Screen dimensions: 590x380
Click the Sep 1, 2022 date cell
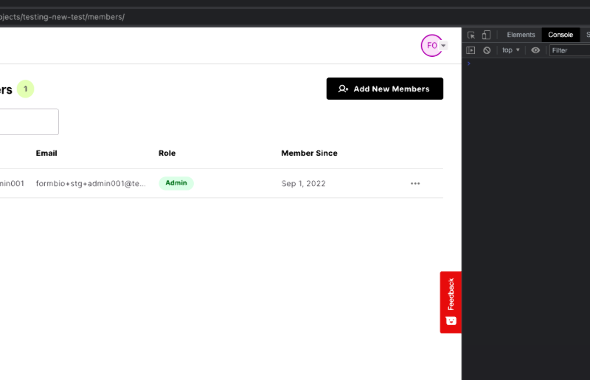[303, 184]
